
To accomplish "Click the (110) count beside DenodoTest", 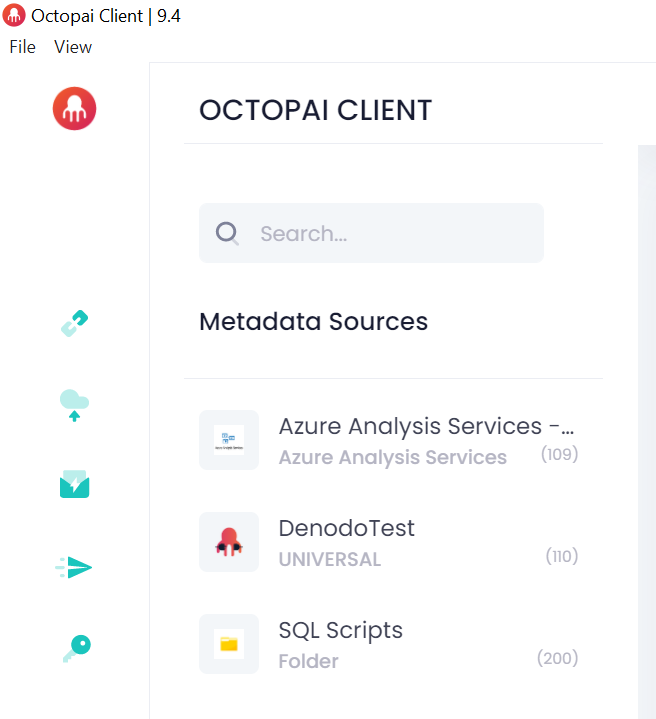I will pyautogui.click(x=562, y=556).
